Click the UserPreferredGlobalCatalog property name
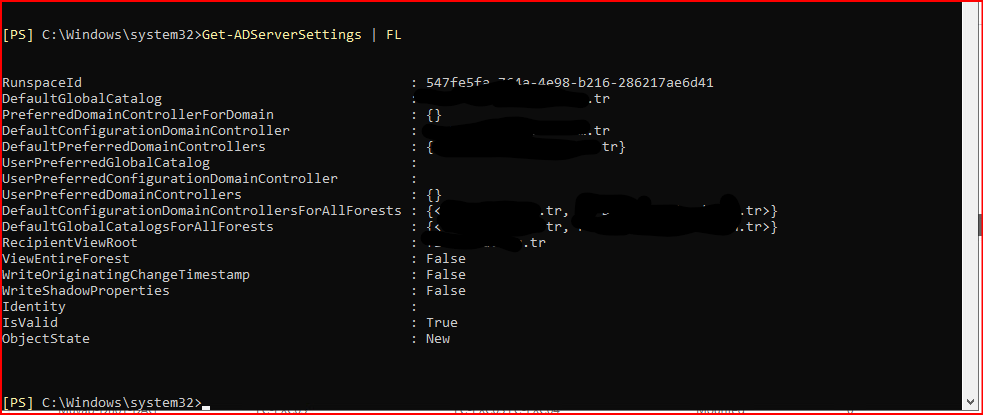The image size is (983, 415). 106,163
